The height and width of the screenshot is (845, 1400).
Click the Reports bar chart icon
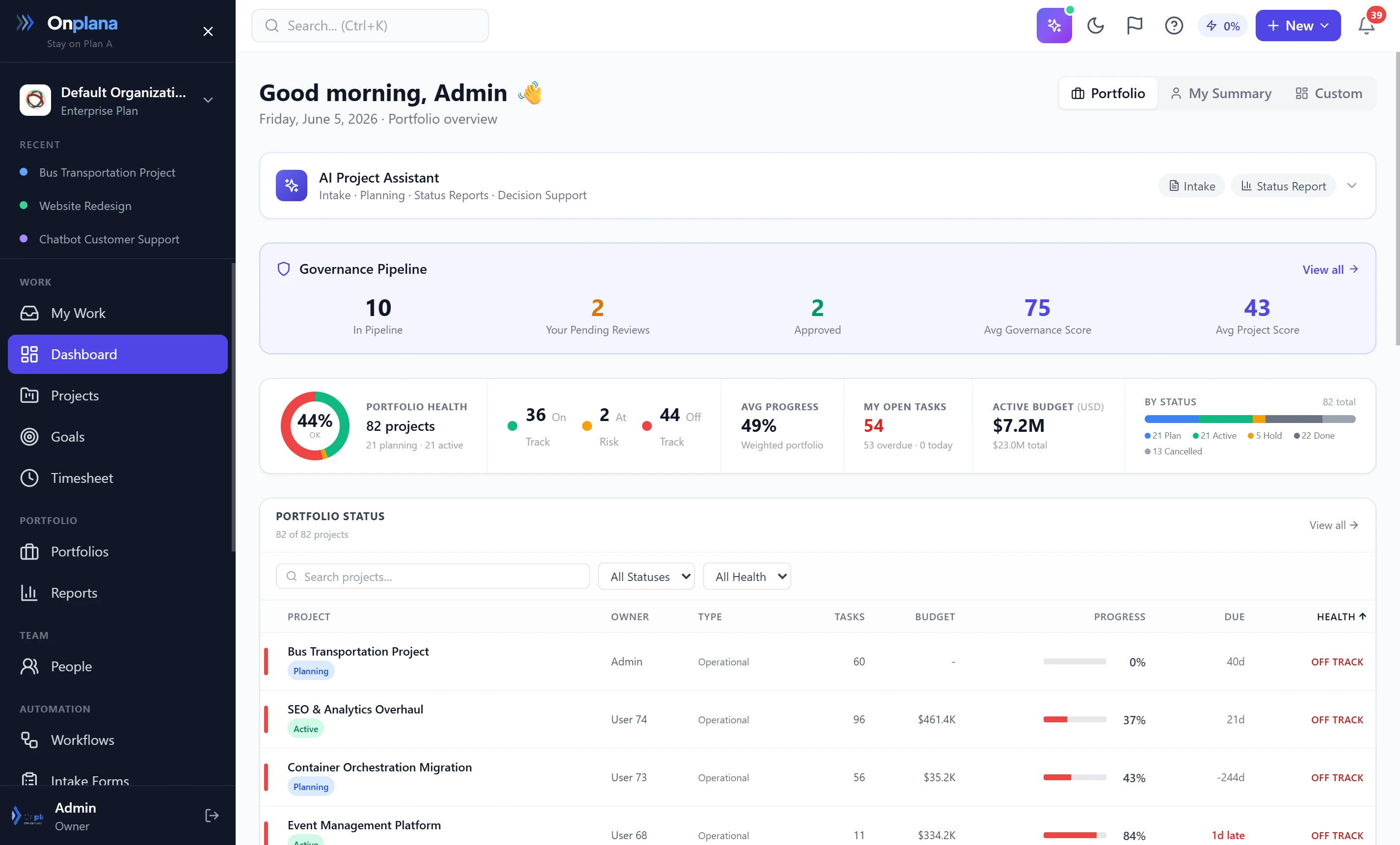(x=29, y=592)
